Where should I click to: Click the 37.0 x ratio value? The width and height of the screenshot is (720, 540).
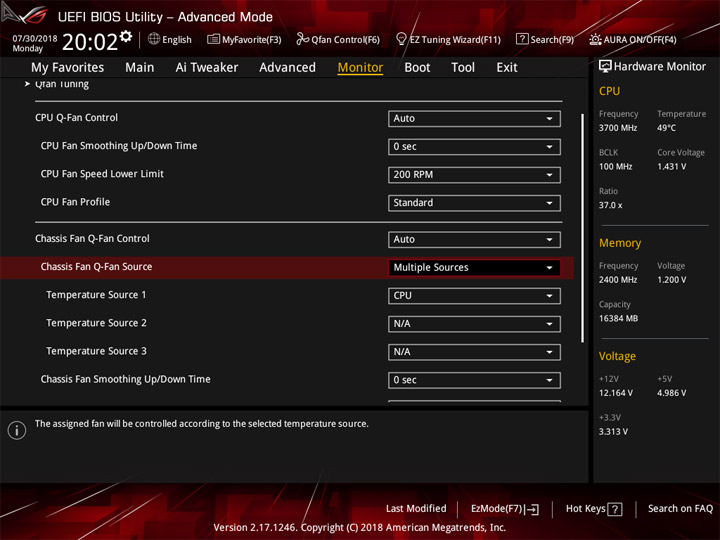610,205
